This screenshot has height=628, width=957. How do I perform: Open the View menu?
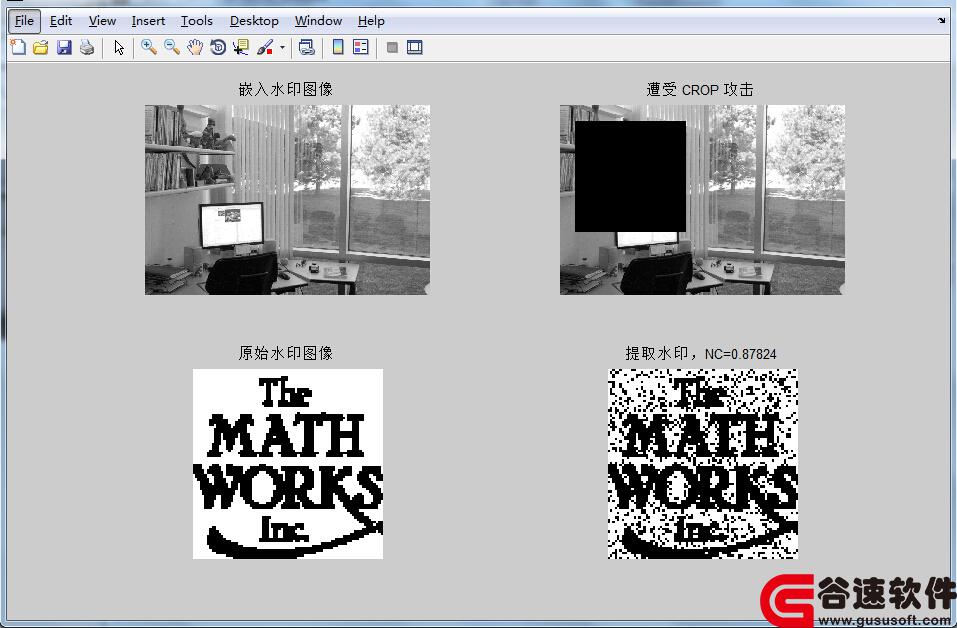pos(102,21)
